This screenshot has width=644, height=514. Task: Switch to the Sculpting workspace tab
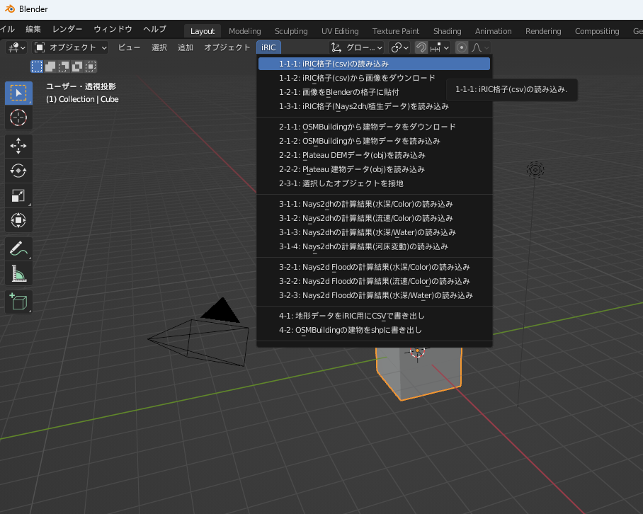291,31
